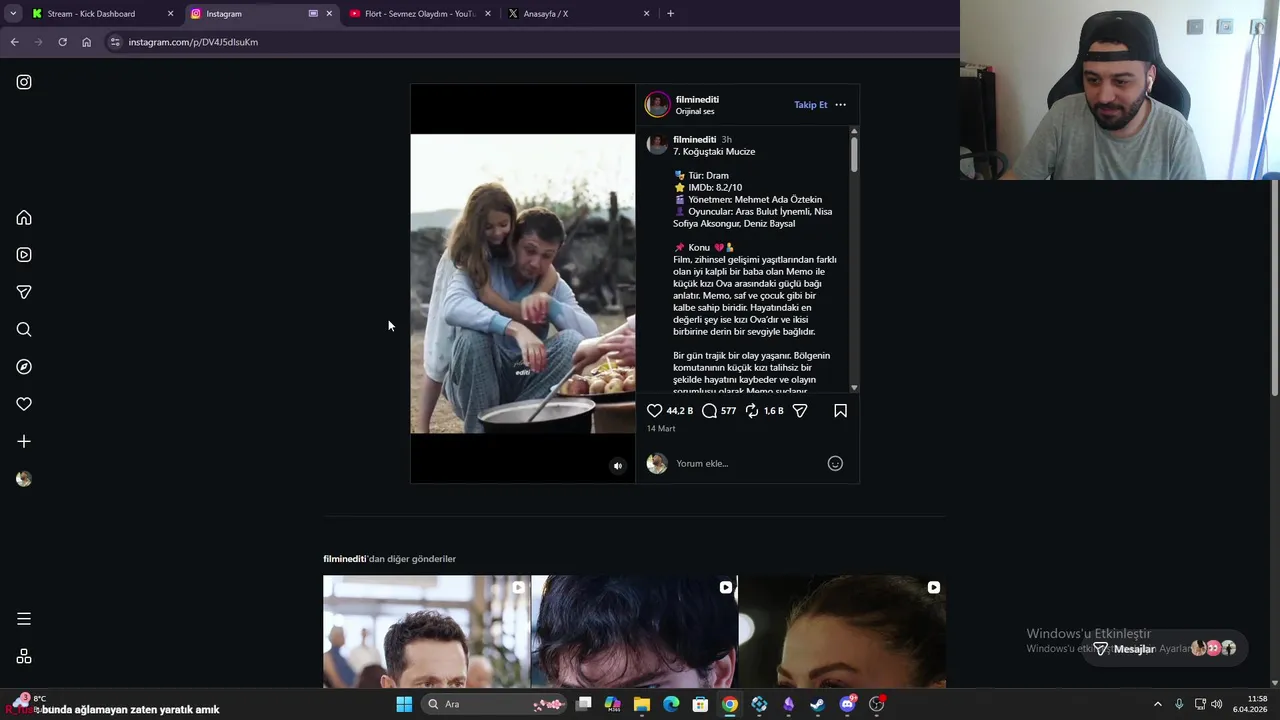
Task: Open Reels from the sidebar
Action: tap(24, 255)
